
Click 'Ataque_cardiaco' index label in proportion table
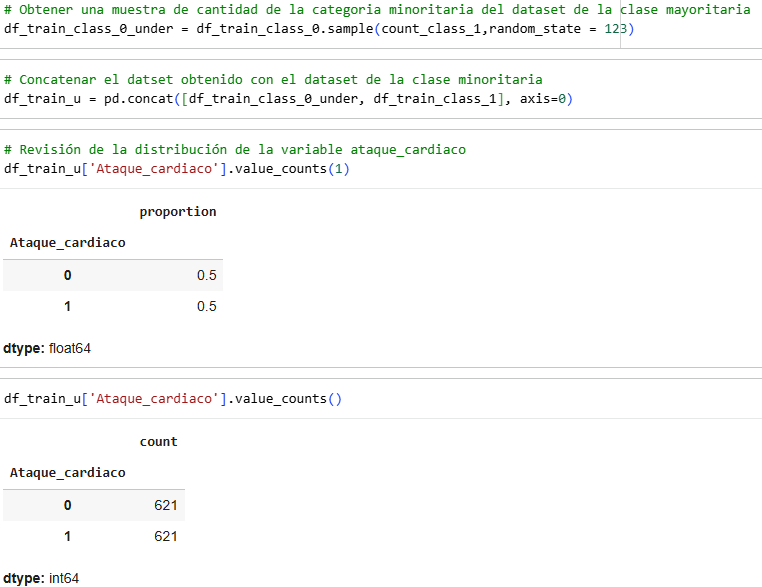[x=68, y=242]
